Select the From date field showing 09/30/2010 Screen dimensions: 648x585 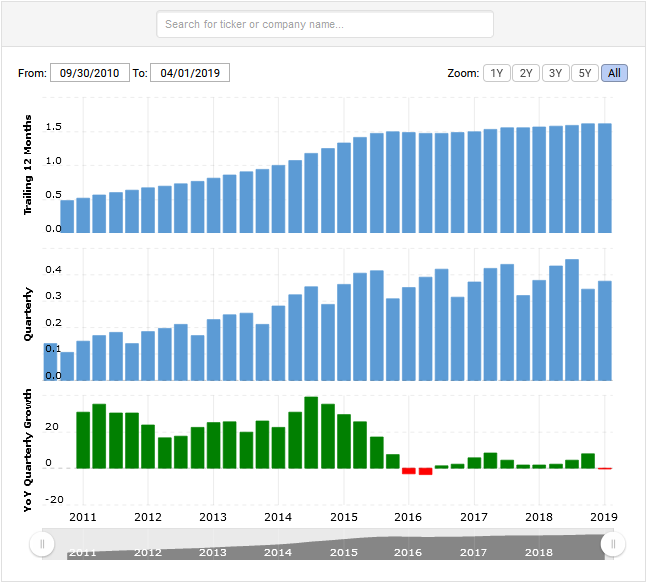(x=90, y=73)
